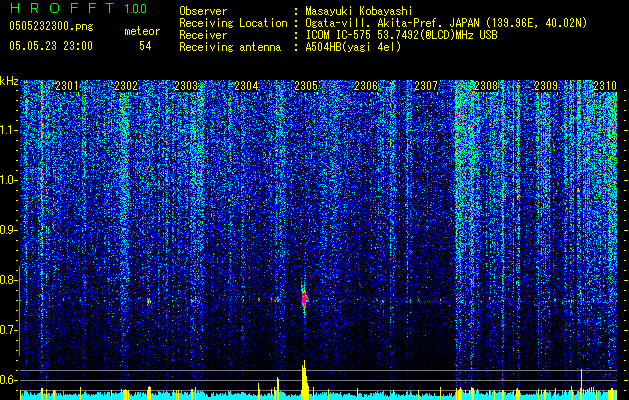Click the 0.8 kHz axis label

click(x=9, y=280)
